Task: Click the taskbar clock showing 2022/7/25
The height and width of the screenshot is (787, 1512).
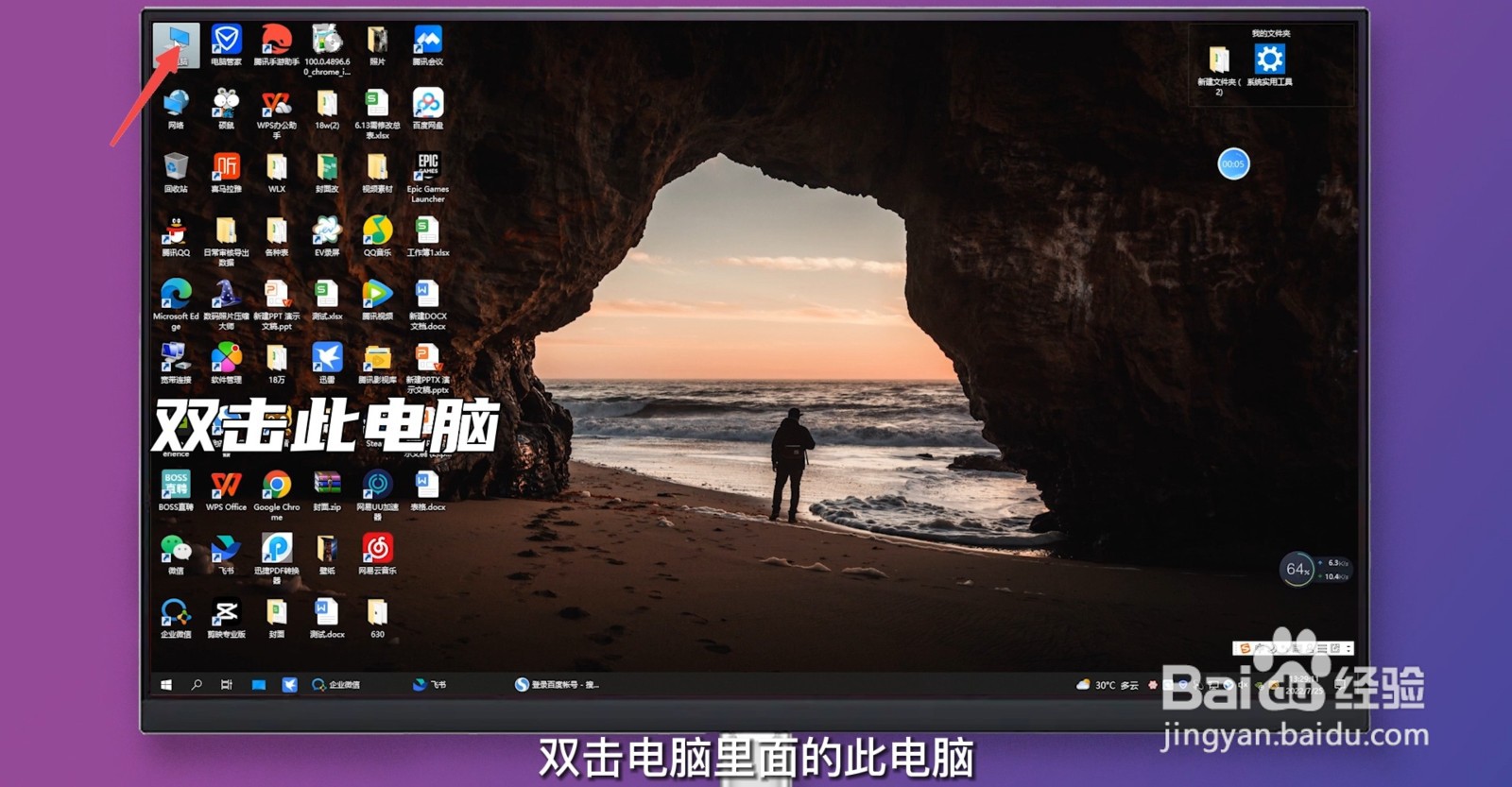Action: point(1305,685)
